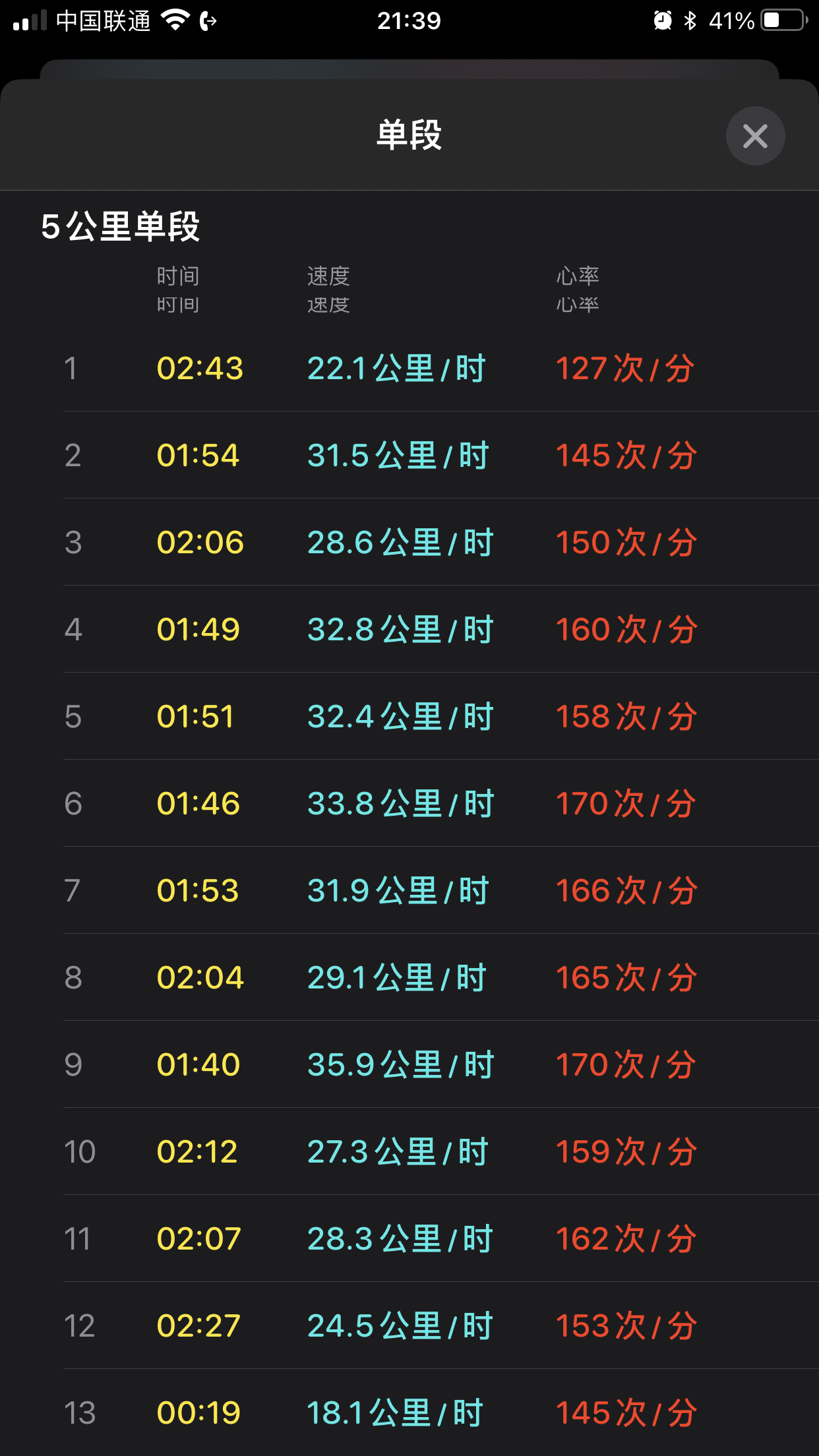The height and width of the screenshot is (1456, 819).
Task: Select split 10 speed 27.3公里/时
Action: [398, 1151]
